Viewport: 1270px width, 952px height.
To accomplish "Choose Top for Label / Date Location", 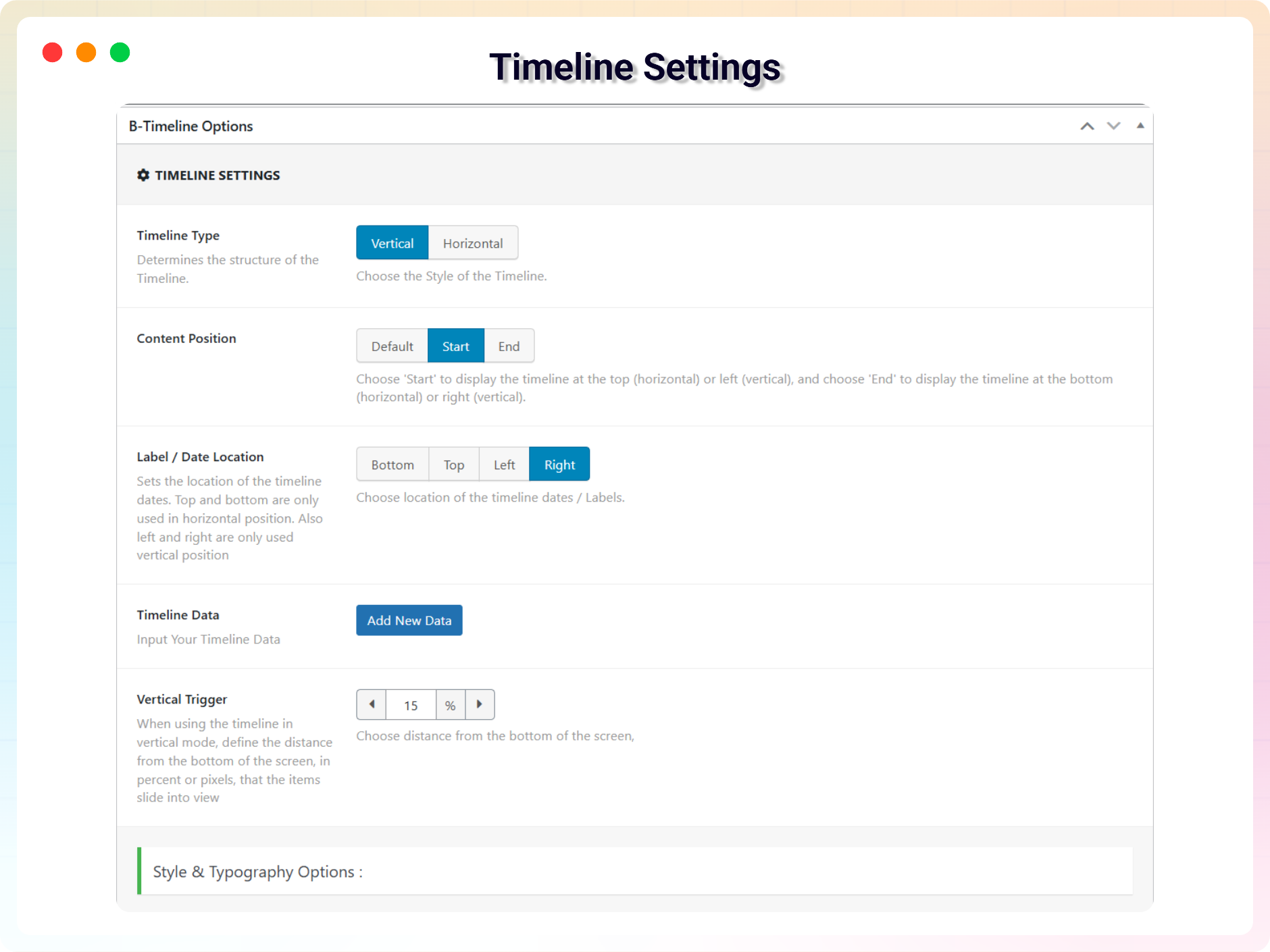I will pos(453,464).
